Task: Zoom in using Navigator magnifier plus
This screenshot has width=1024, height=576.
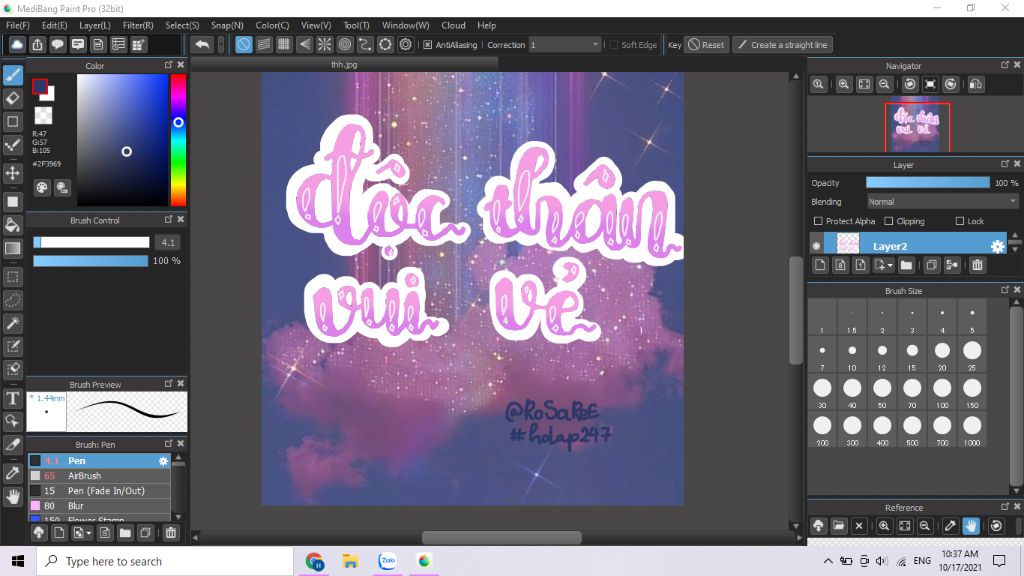Action: (x=844, y=84)
